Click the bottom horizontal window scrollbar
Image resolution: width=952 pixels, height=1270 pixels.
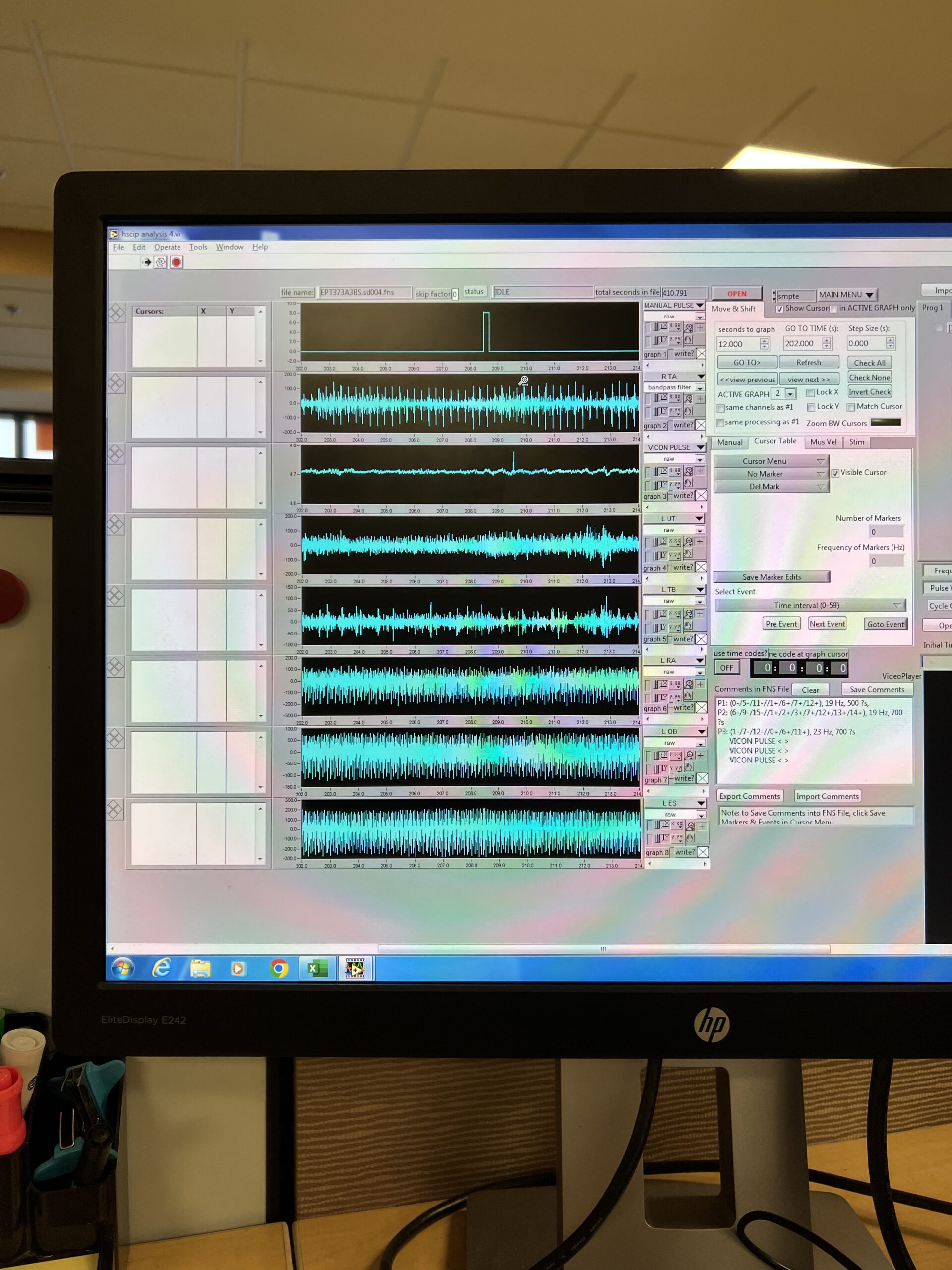coord(603,949)
